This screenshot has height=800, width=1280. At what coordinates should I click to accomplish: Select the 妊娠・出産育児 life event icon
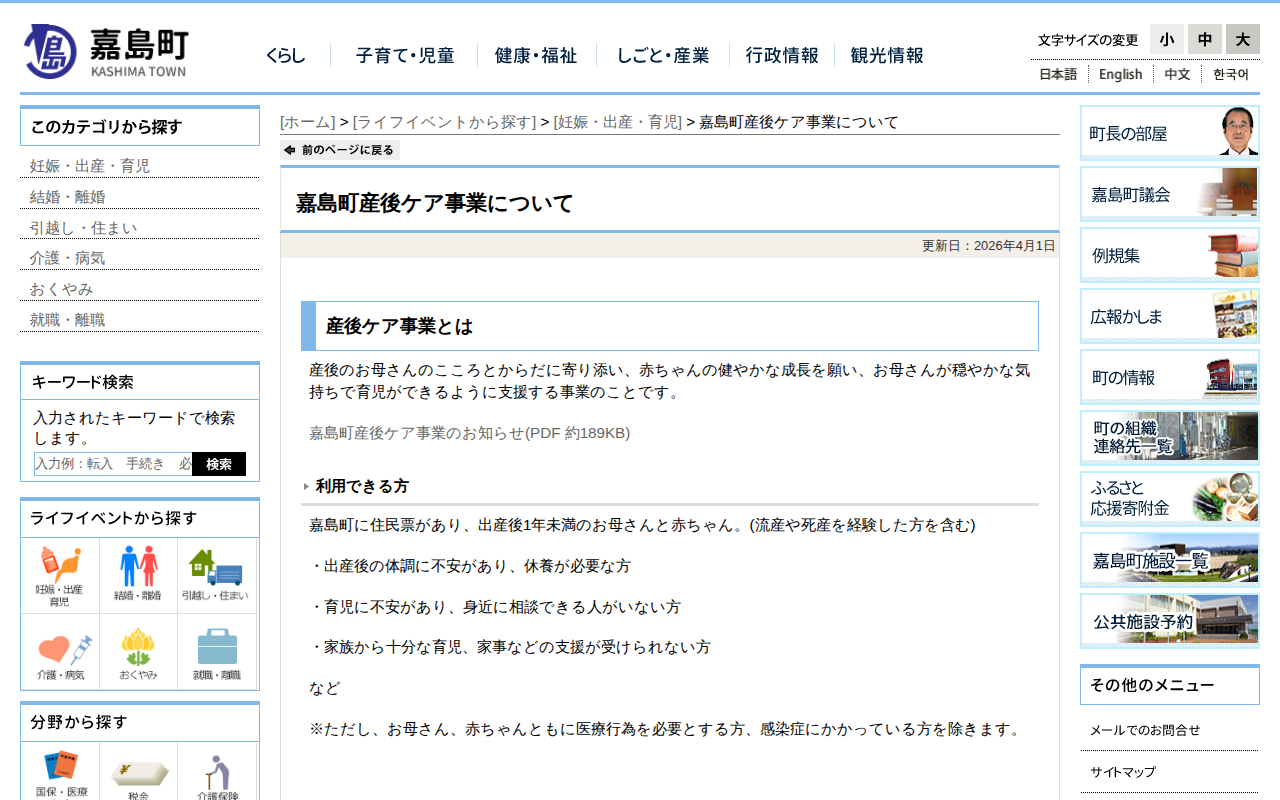pos(60,575)
